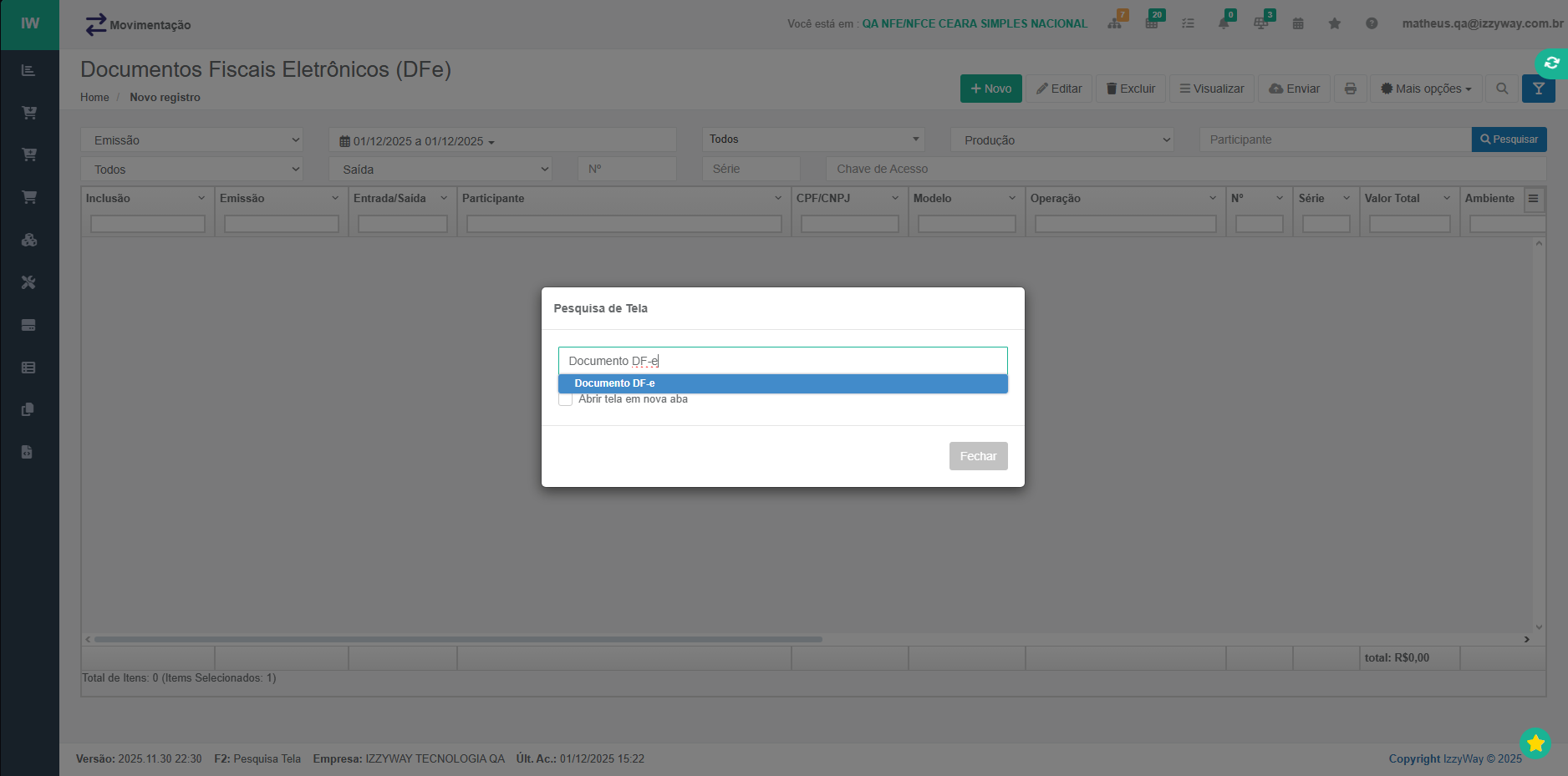Click the Pesquisa de Tela text field
Image resolution: width=1568 pixels, height=776 pixels.
782,361
